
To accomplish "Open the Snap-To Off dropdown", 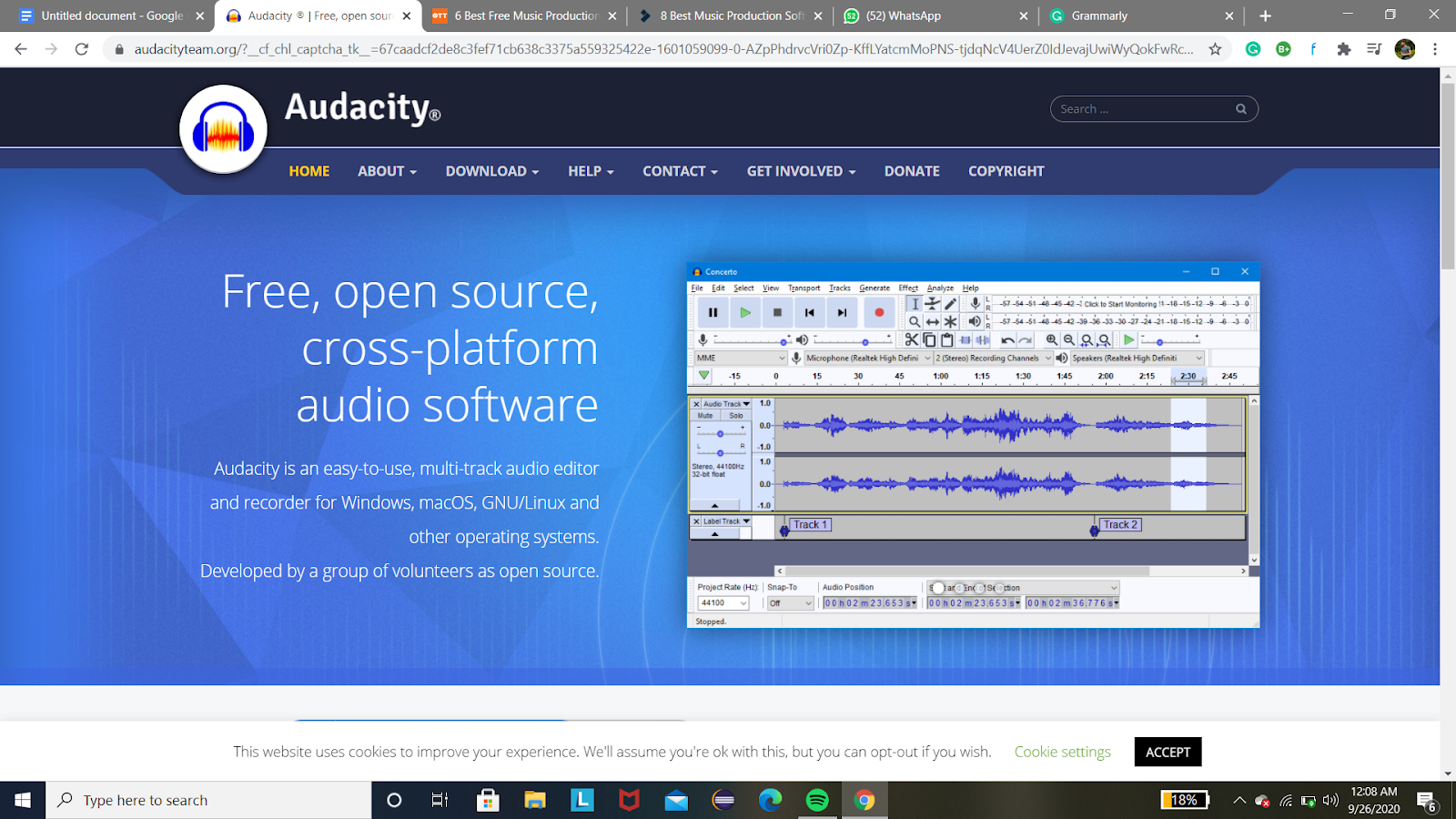I will click(x=790, y=603).
